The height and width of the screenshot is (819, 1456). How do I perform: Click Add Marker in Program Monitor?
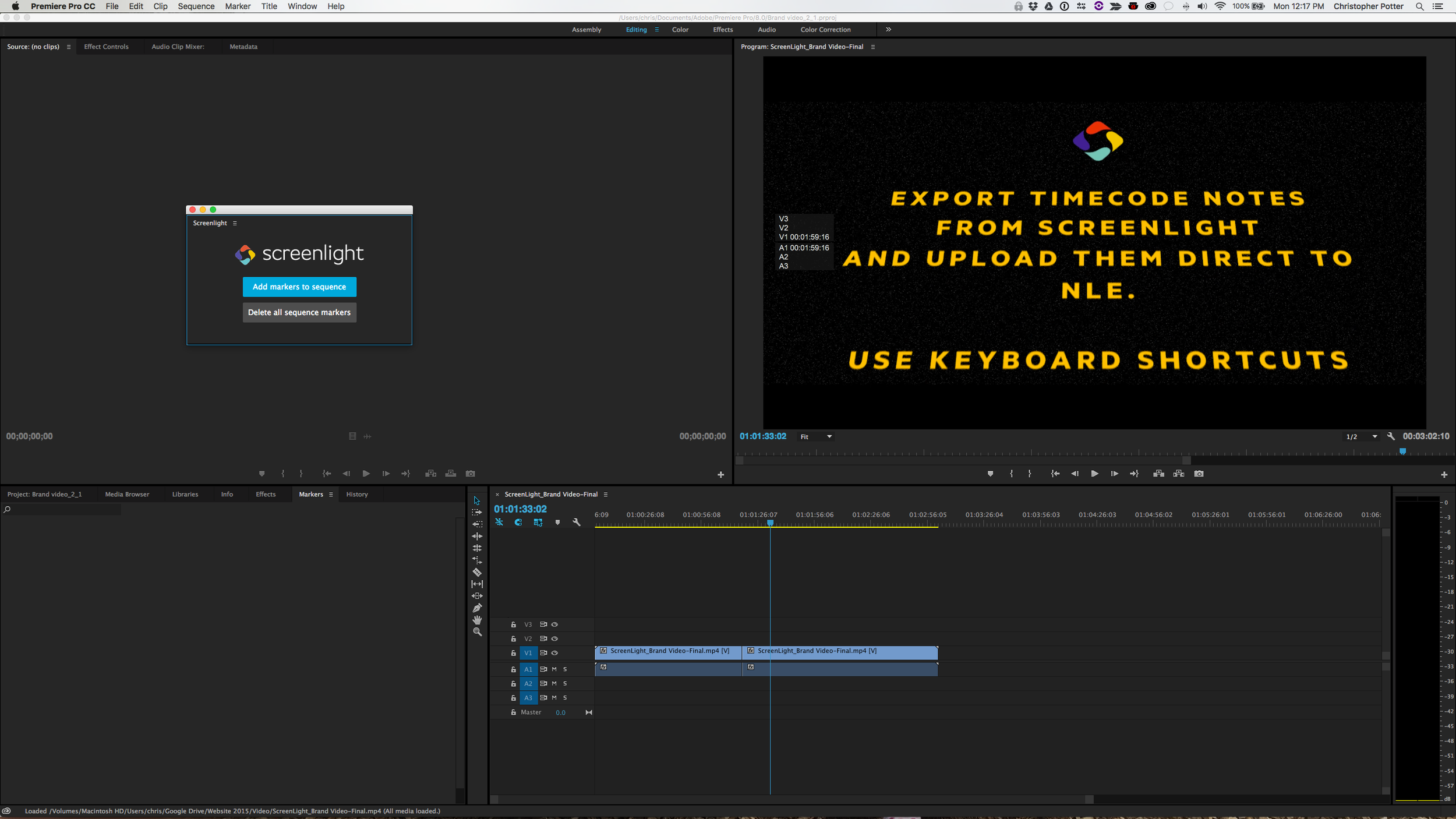point(990,474)
